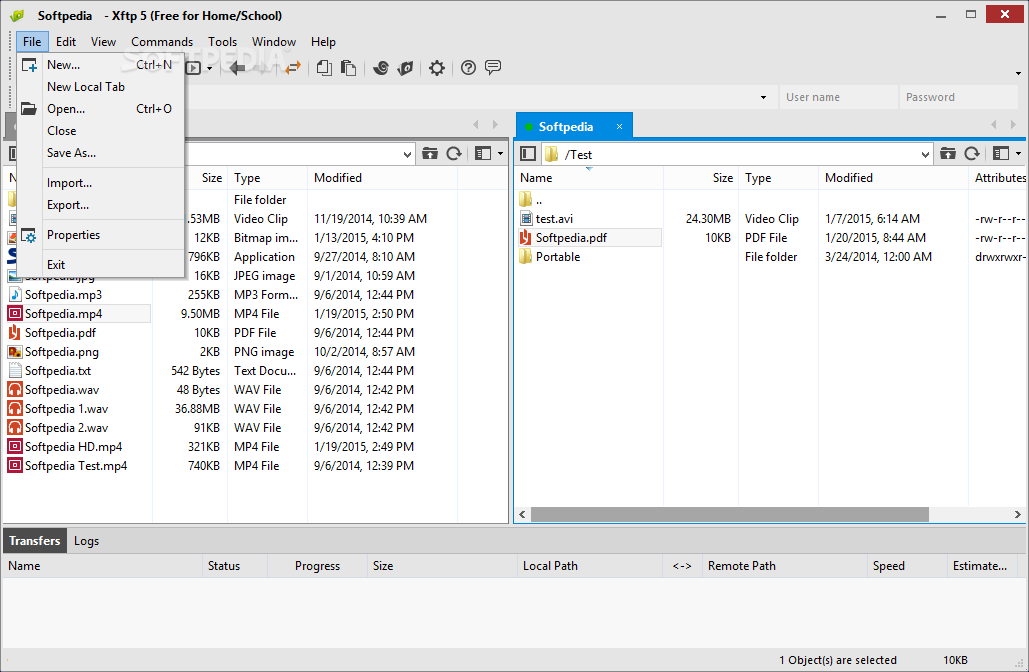1029x672 pixels.
Task: Select Exit in File menu
Action: point(100,264)
